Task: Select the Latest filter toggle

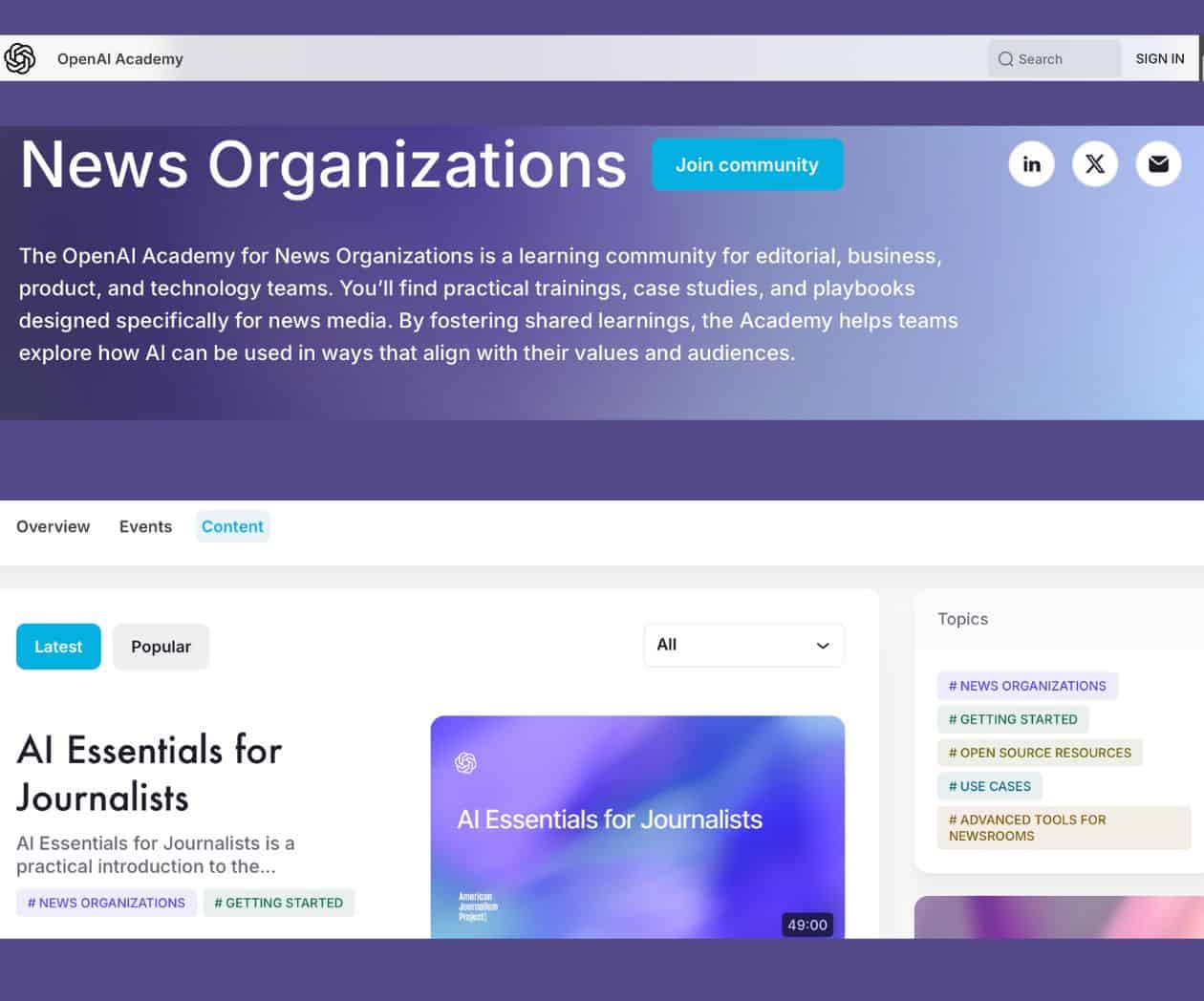Action: pyautogui.click(x=57, y=646)
